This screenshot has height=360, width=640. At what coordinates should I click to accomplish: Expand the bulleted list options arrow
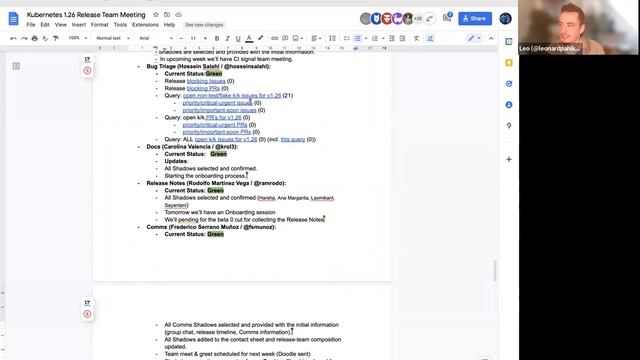click(366, 38)
